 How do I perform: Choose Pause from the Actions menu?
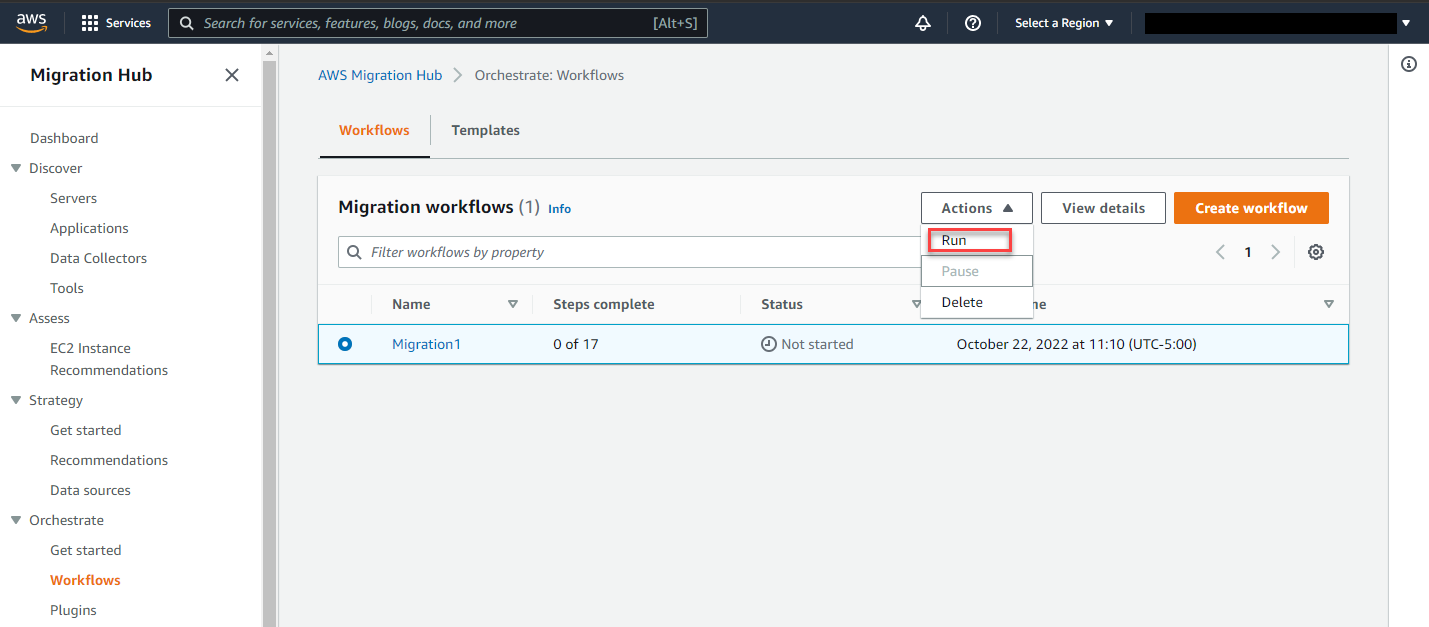pos(977,271)
